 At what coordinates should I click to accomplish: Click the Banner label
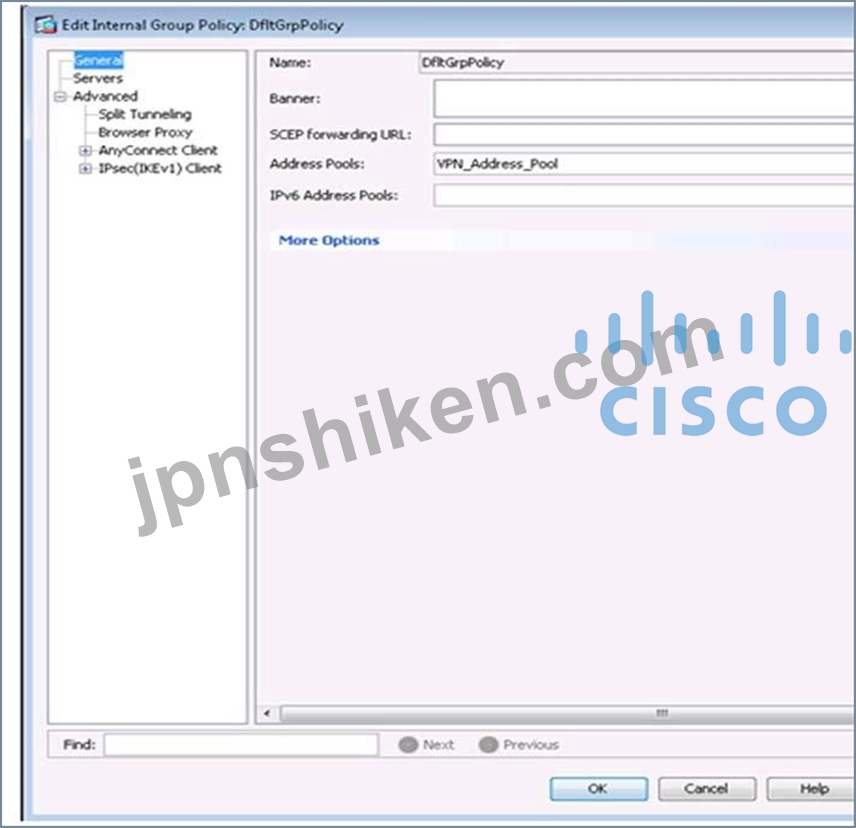point(295,99)
